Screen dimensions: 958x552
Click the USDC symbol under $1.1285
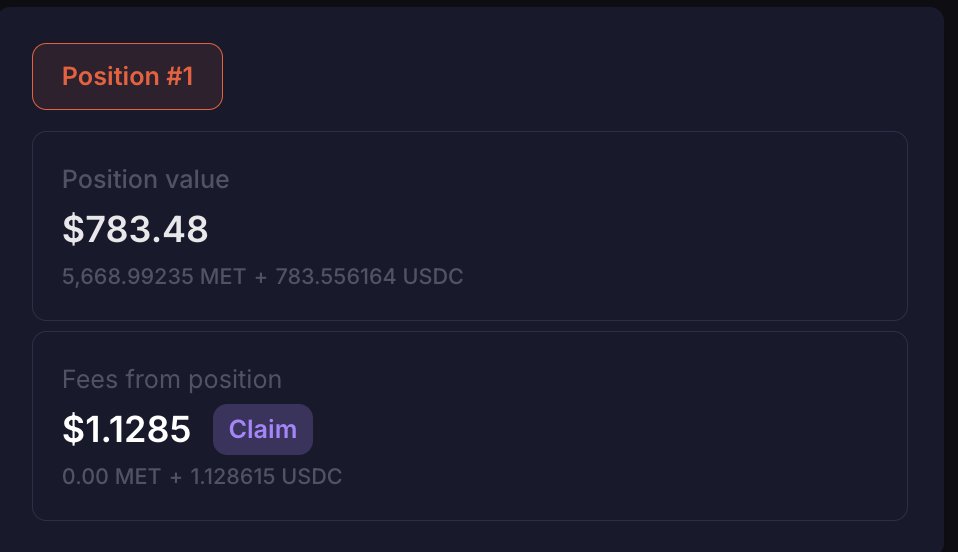click(x=312, y=477)
